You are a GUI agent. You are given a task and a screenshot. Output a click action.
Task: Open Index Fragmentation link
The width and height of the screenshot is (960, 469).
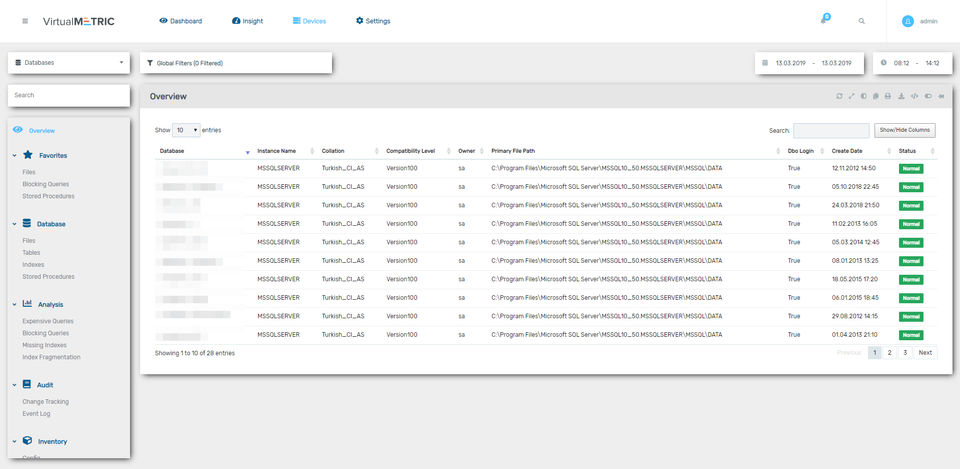[x=51, y=357]
